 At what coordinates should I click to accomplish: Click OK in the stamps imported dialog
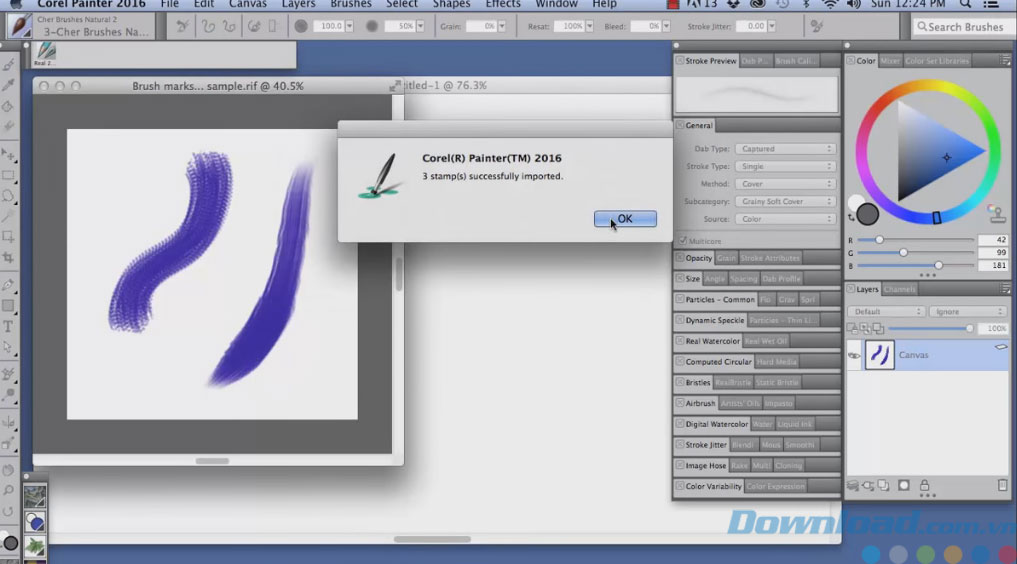point(625,219)
